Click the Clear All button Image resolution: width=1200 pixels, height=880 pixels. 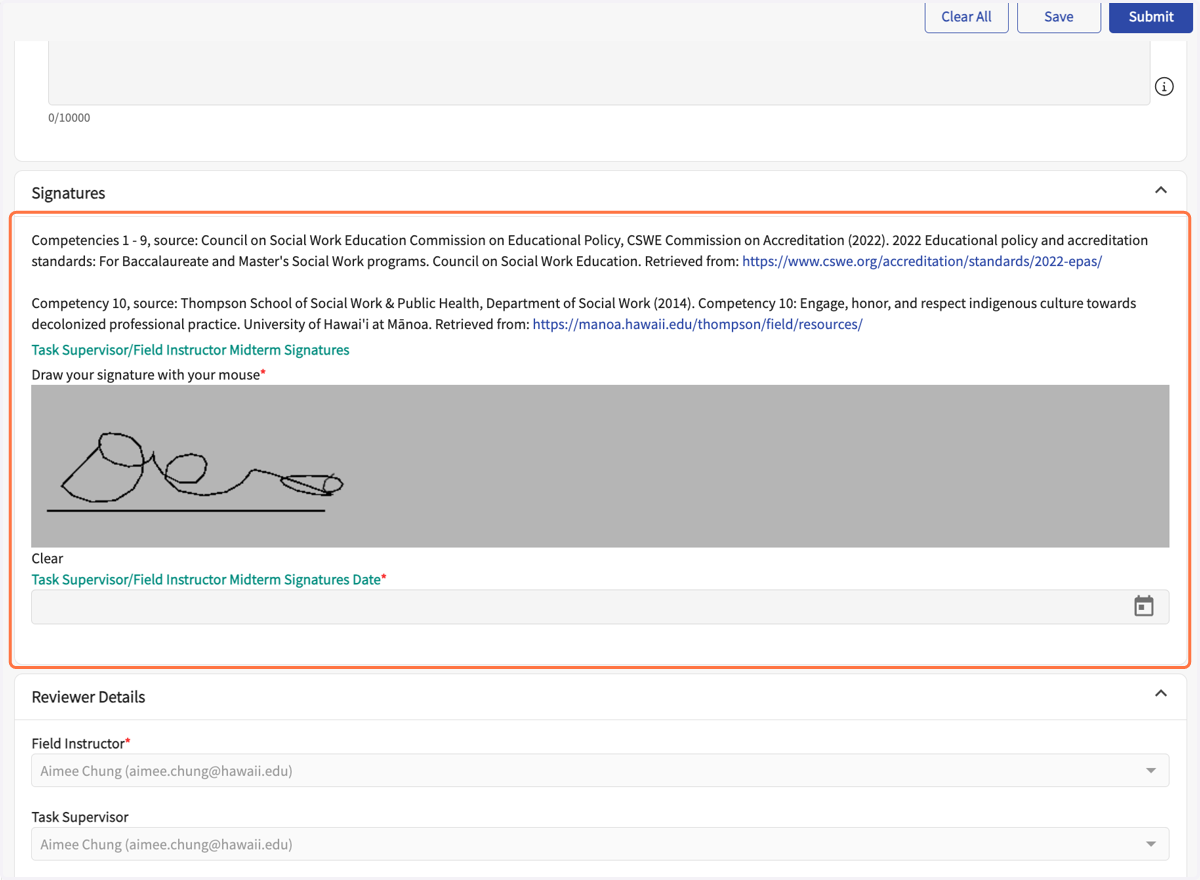coord(966,16)
